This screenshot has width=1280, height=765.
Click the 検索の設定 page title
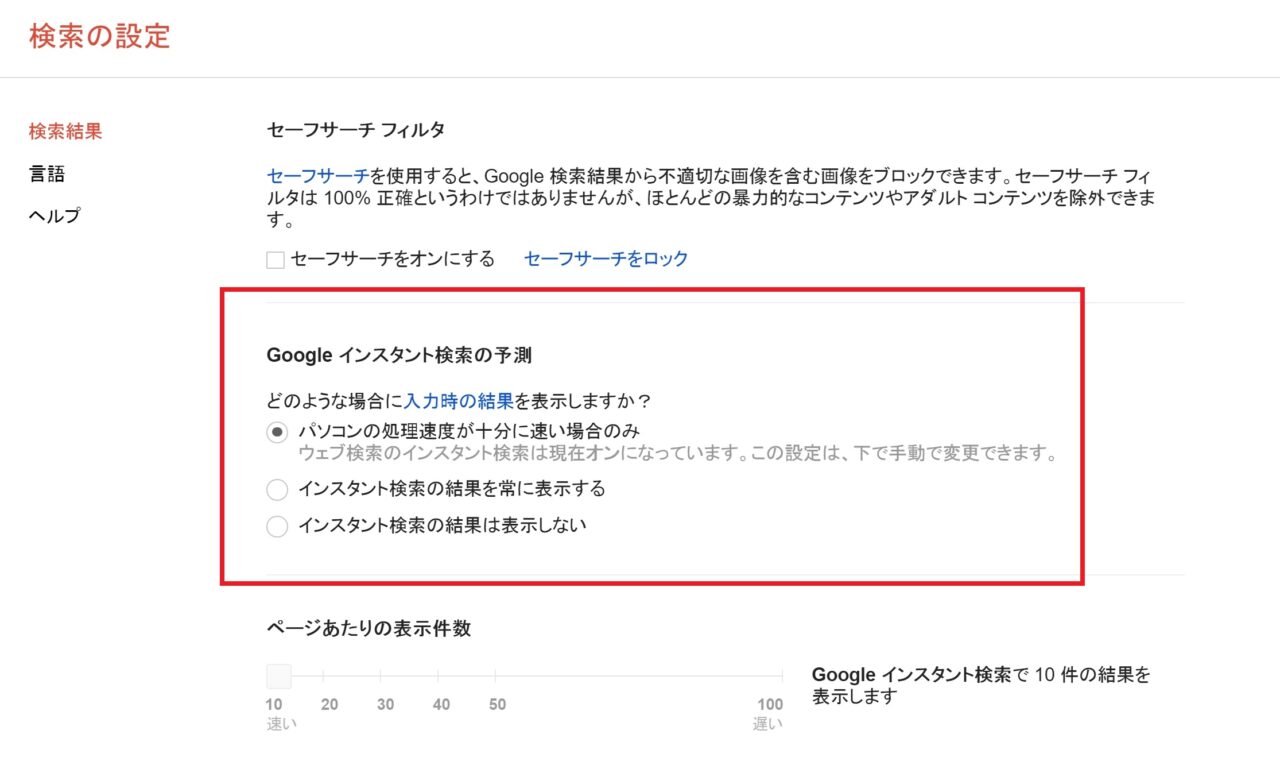100,36
